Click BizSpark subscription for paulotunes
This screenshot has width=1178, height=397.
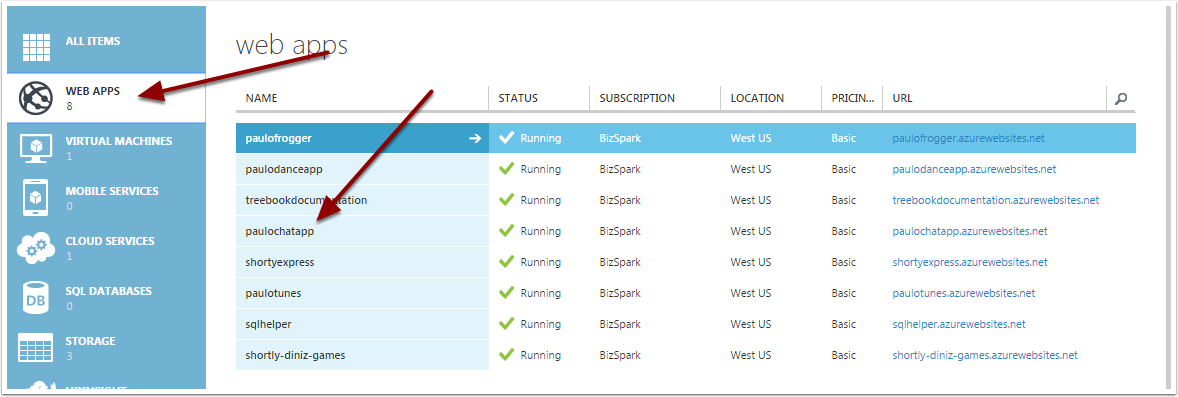620,293
